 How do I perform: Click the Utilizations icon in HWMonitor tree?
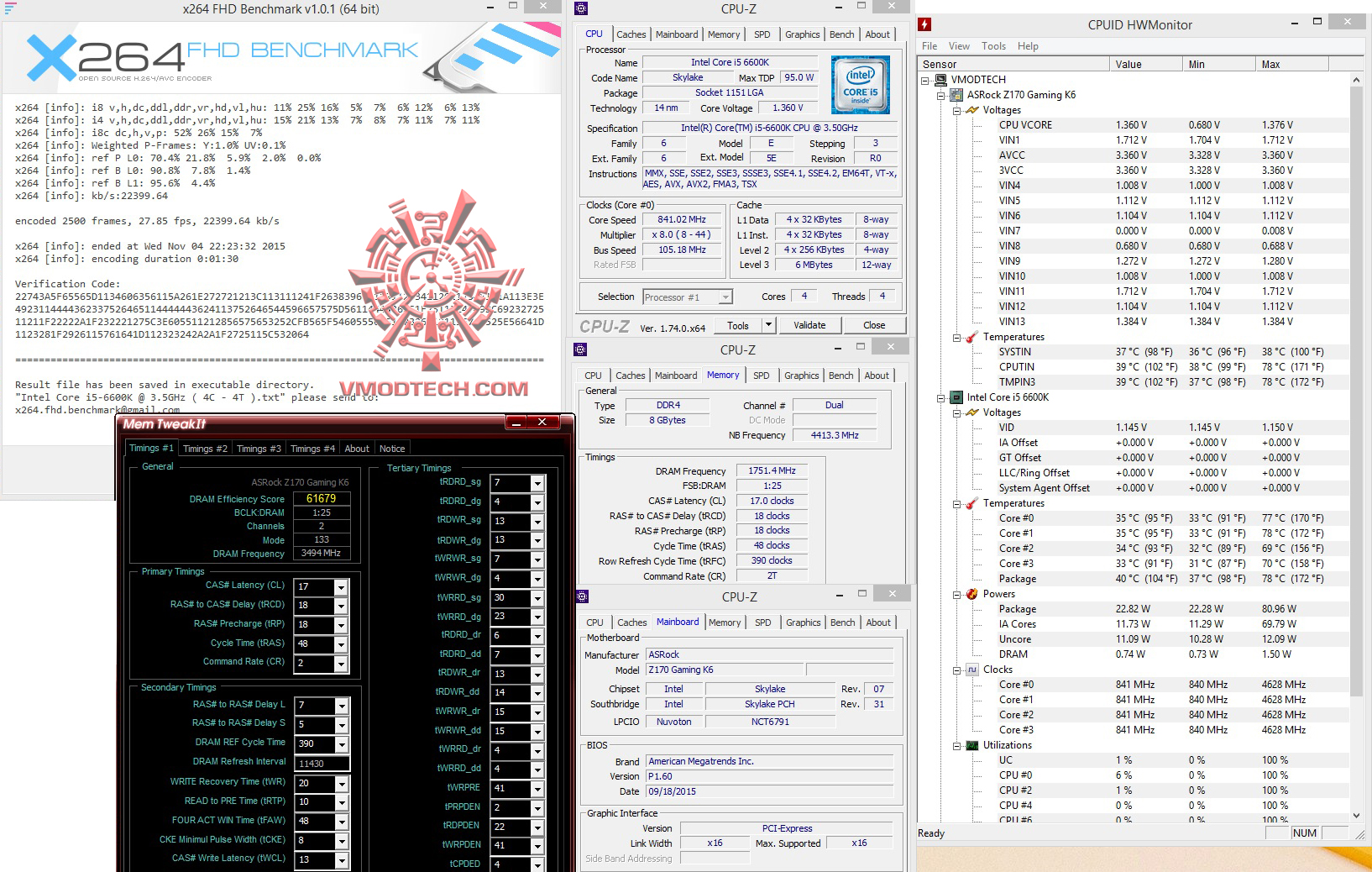click(x=972, y=745)
